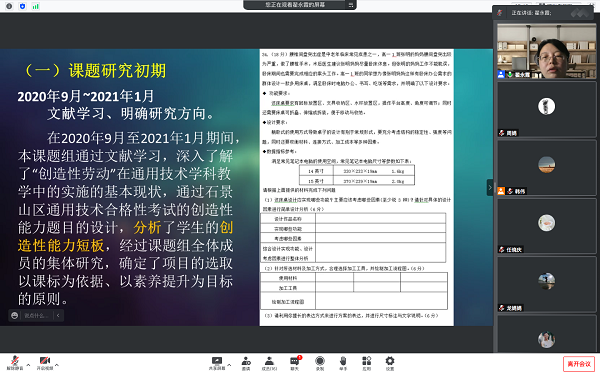The width and height of the screenshot is (600, 375).
Task: Click the red leave meeting button
Action: [579, 364]
